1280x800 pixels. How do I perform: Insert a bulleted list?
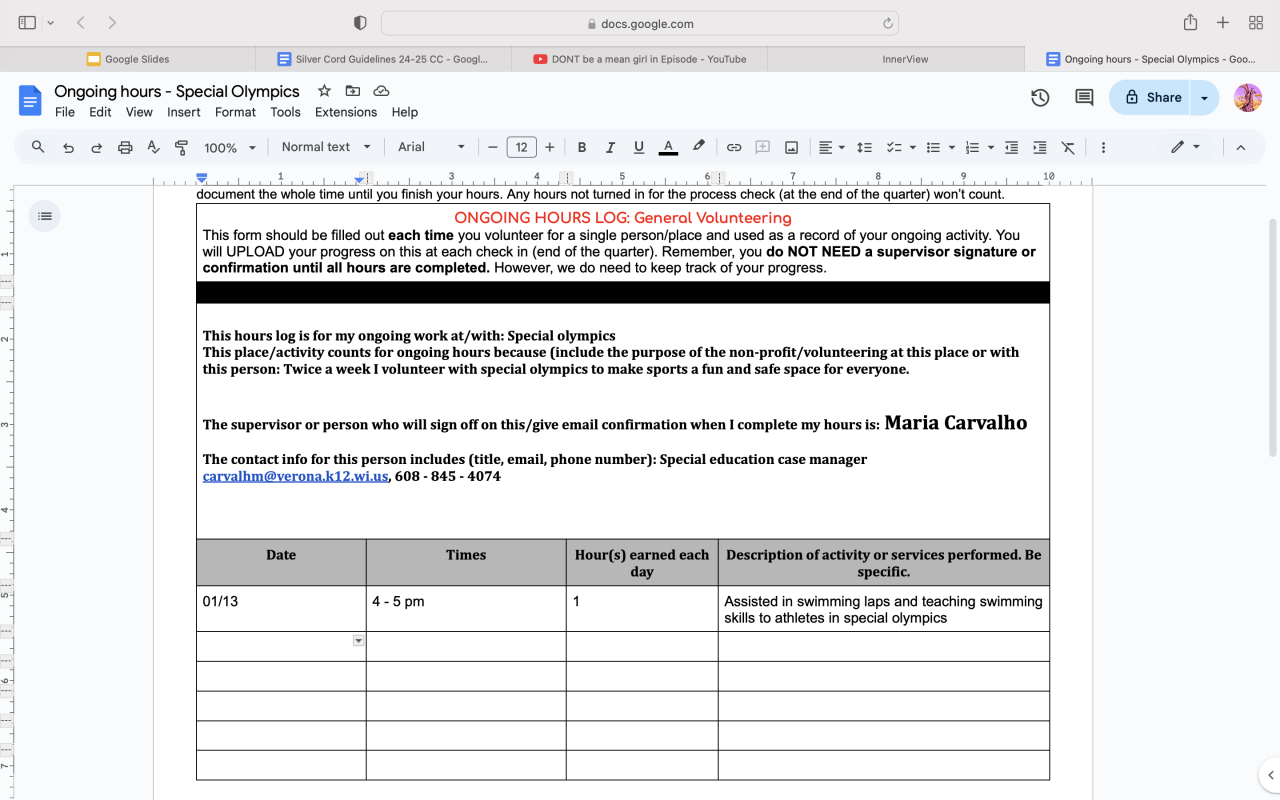click(933, 147)
